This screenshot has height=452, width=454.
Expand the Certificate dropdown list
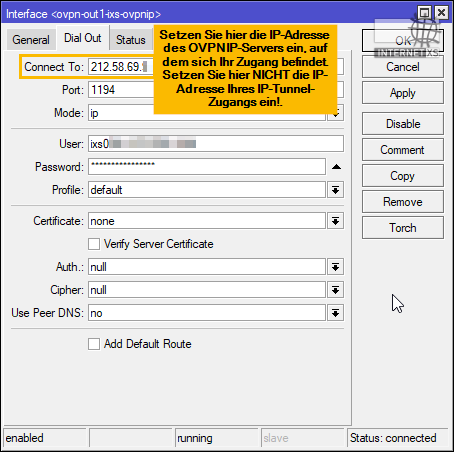click(x=335, y=221)
